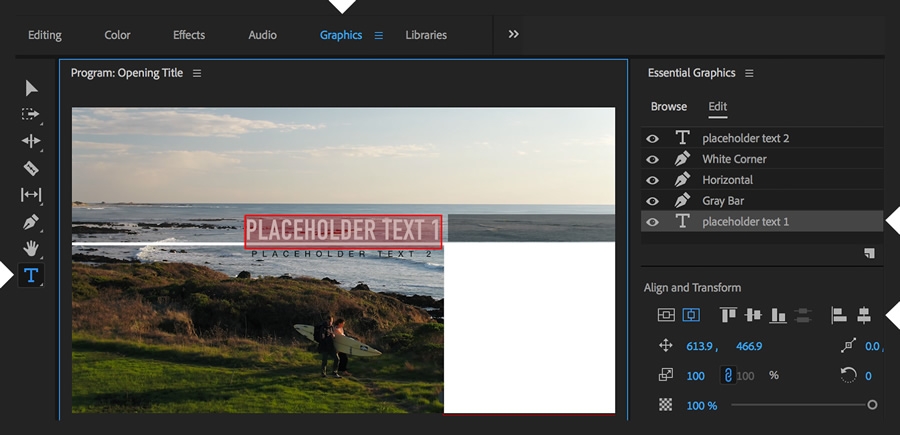Viewport: 900px width, 435px height.
Task: Click the Rotation icon
Action: [x=848, y=375]
